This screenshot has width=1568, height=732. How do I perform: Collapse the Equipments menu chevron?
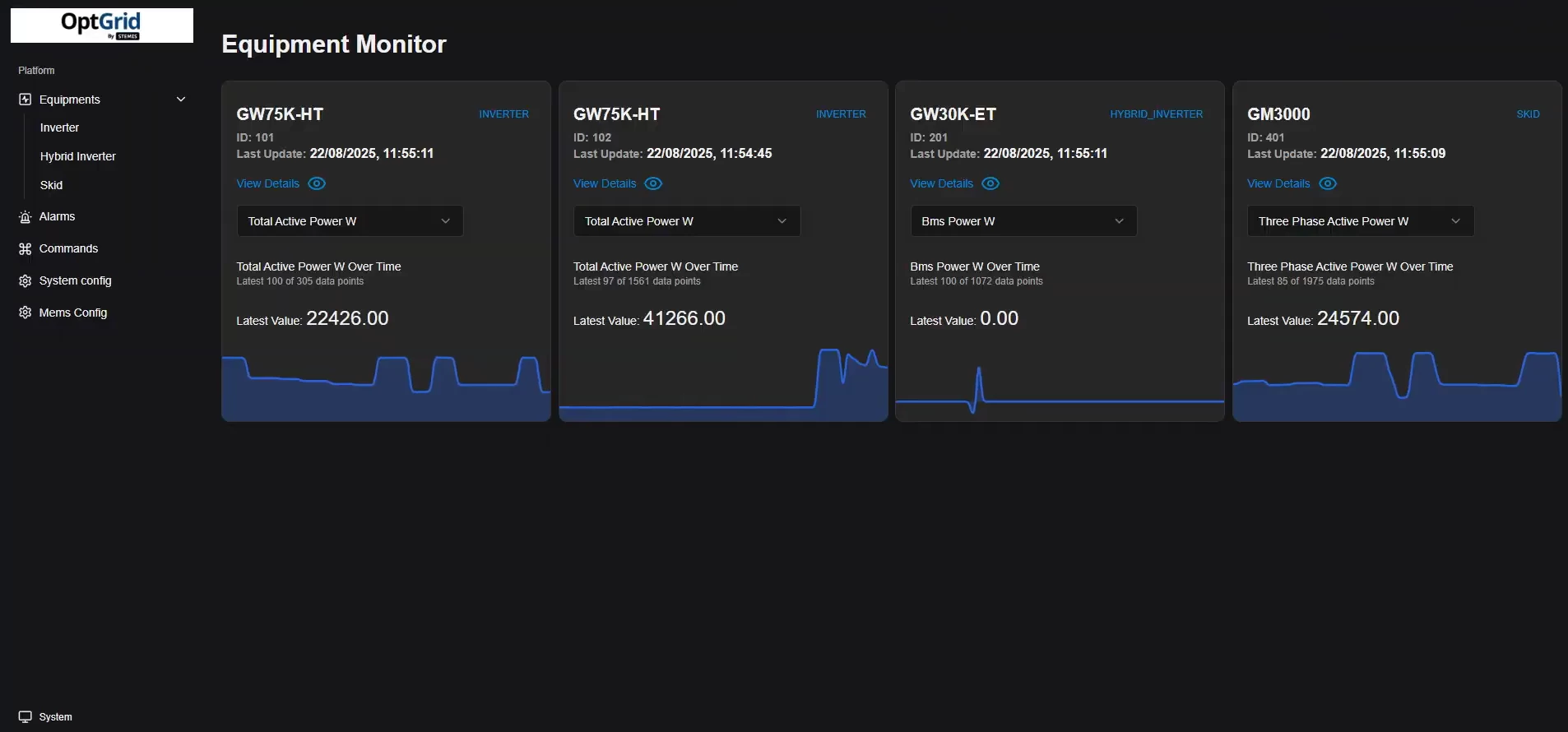(181, 100)
